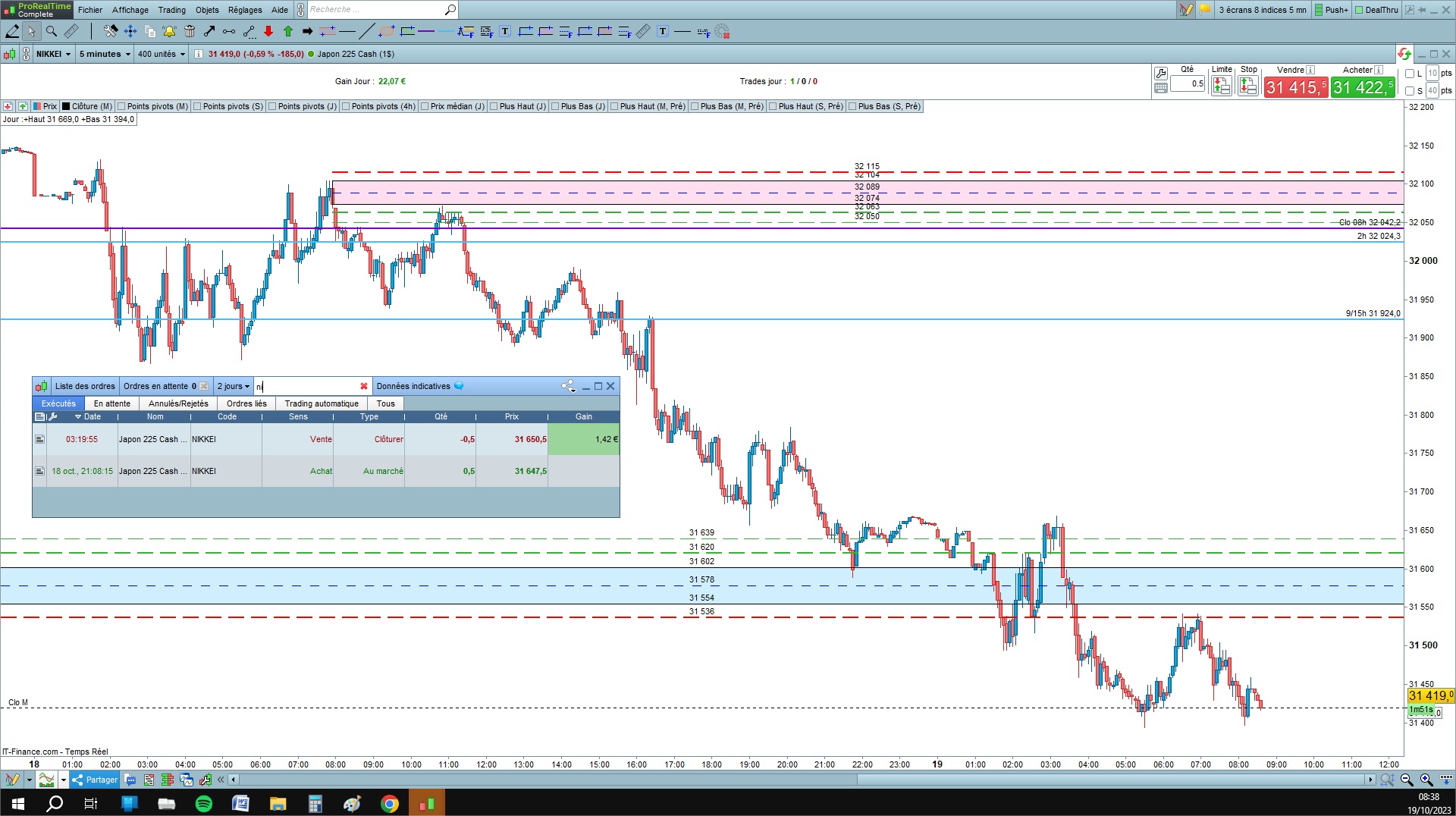Click the refresh arrows icon on chart
1456x816 pixels.
tap(1404, 54)
